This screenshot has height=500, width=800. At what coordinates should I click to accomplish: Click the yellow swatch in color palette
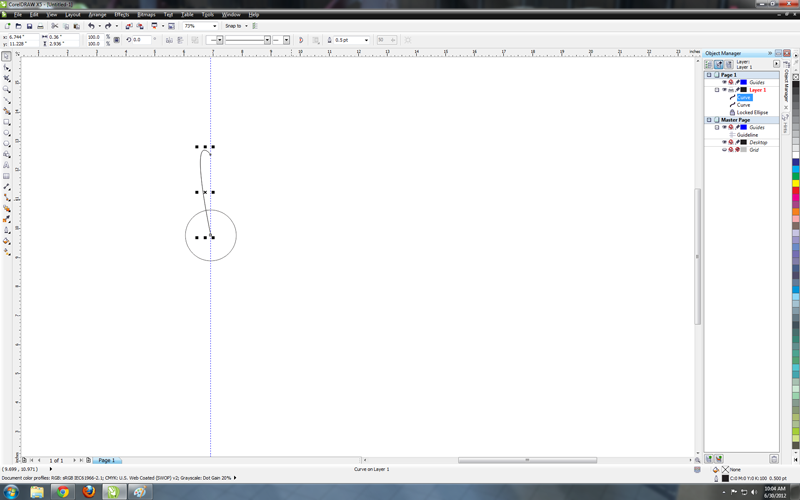795,184
